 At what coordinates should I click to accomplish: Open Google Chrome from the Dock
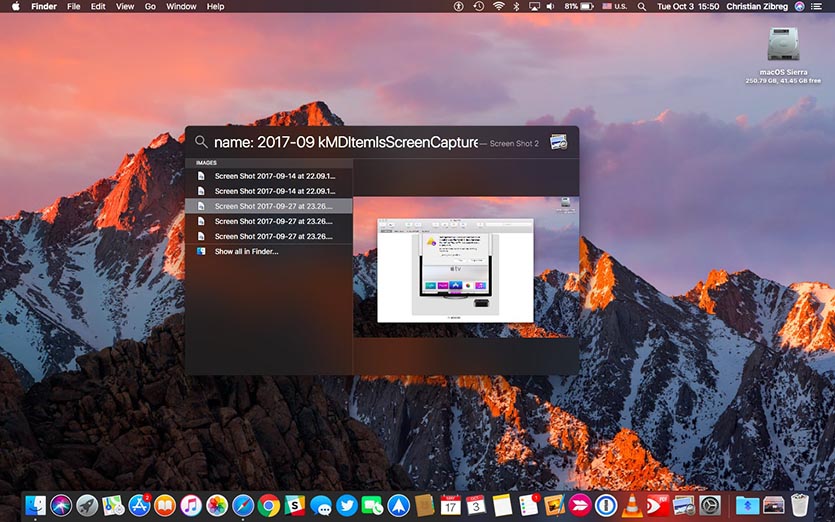point(268,505)
